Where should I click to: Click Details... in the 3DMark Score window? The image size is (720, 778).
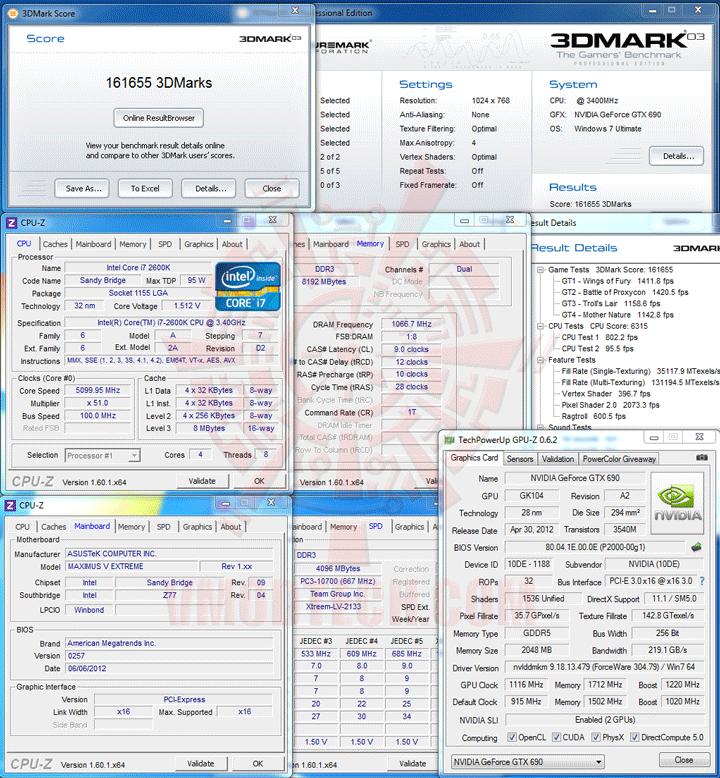(209, 189)
